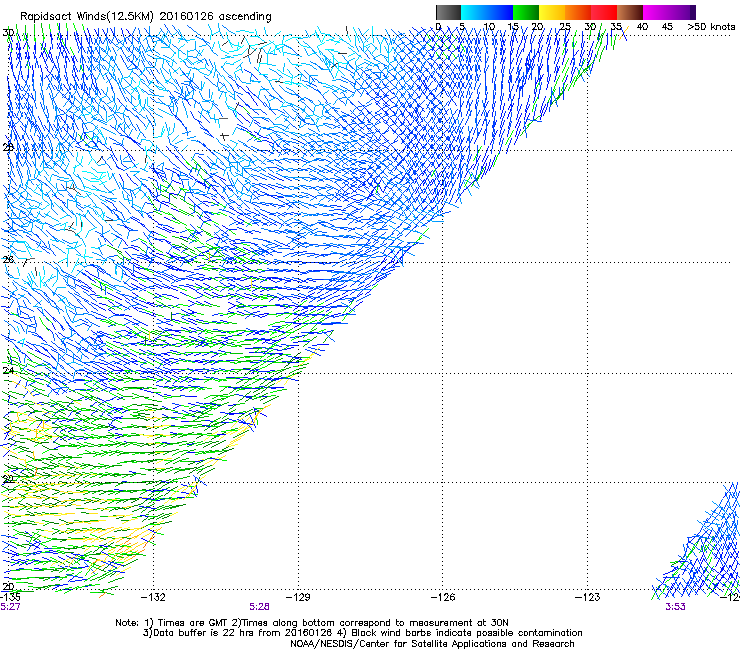Click the '40' legend label
Viewport: 740px width, 650px height.
pos(642,27)
